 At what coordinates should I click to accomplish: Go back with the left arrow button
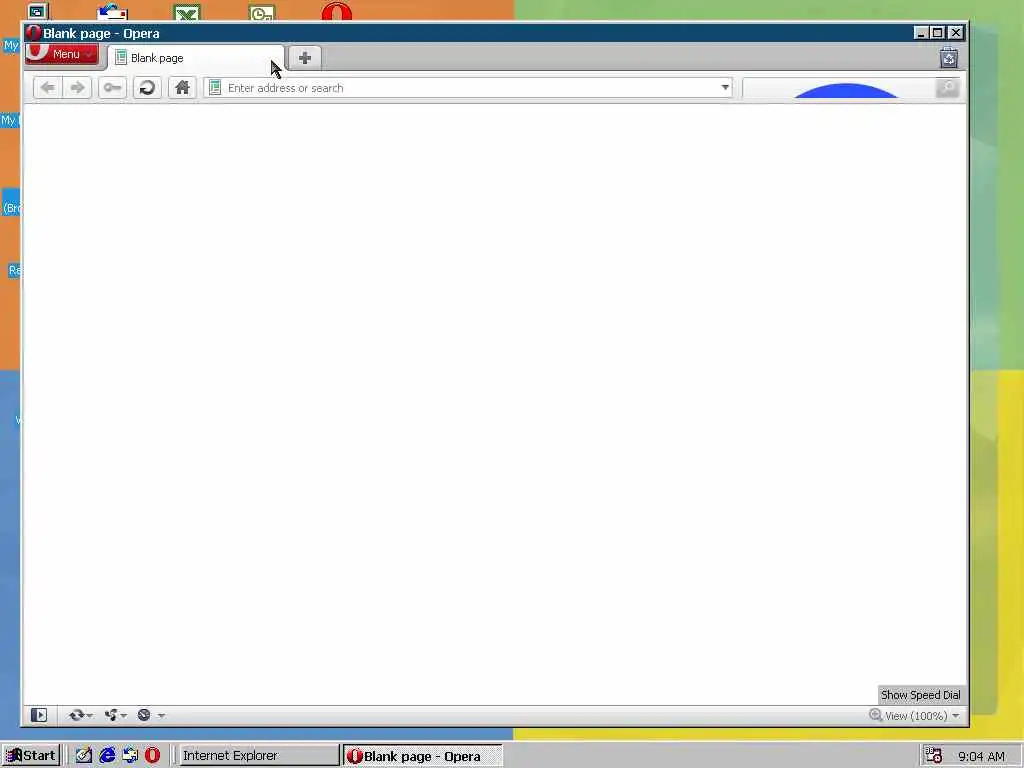pyautogui.click(x=48, y=88)
